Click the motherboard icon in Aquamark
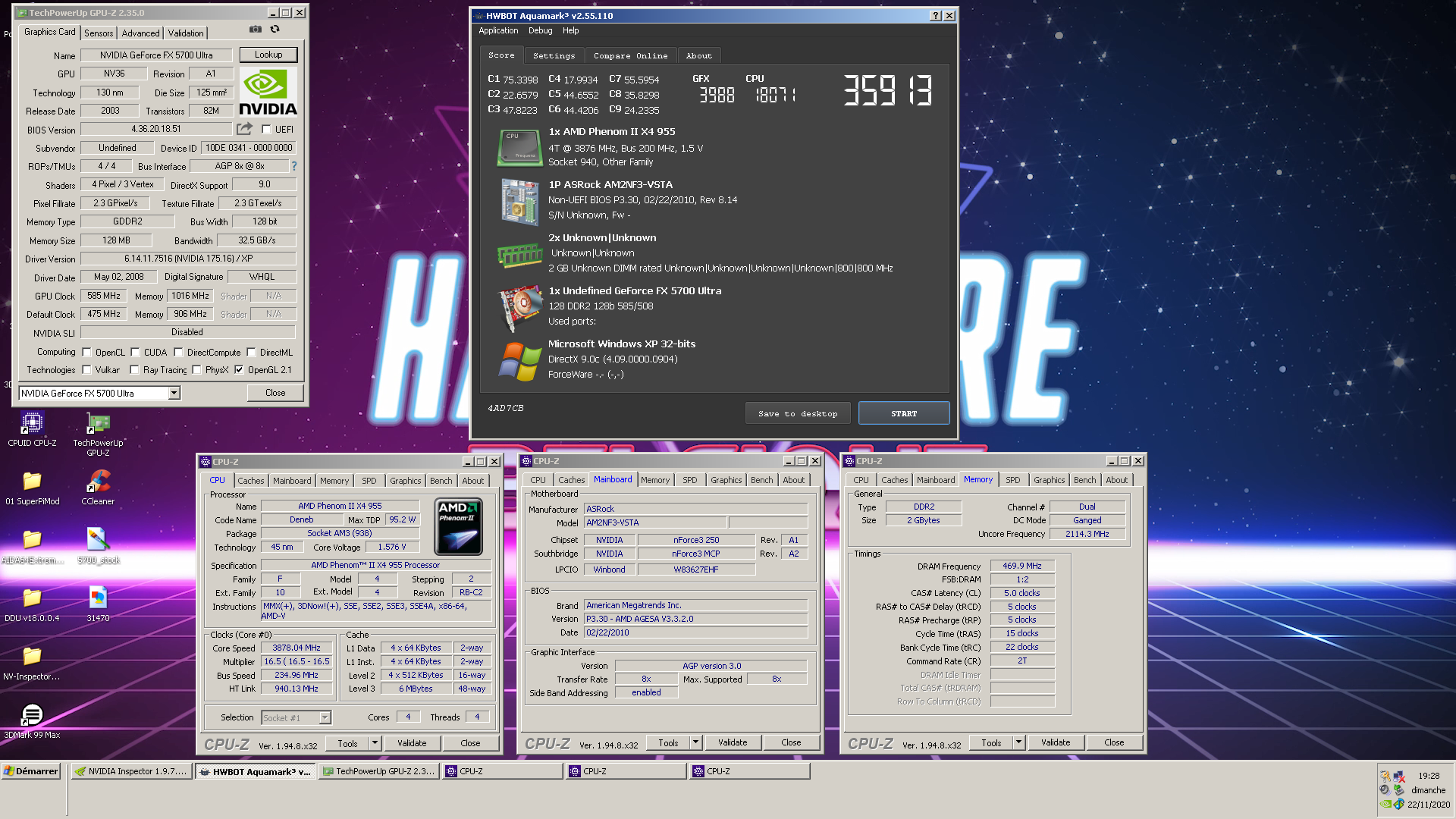 (x=519, y=202)
